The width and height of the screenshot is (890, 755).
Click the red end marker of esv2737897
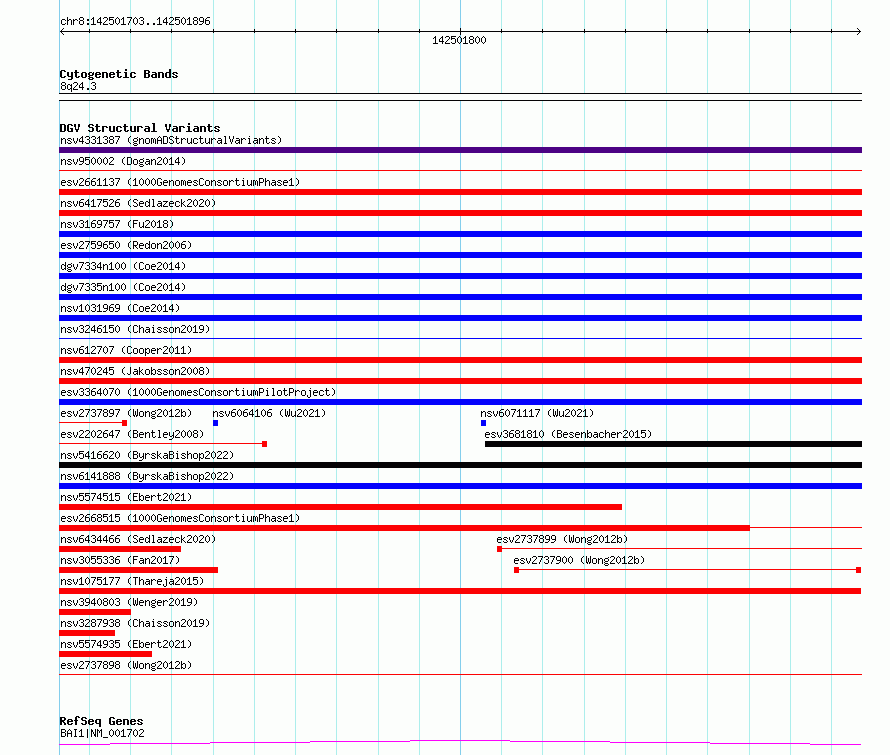click(124, 423)
